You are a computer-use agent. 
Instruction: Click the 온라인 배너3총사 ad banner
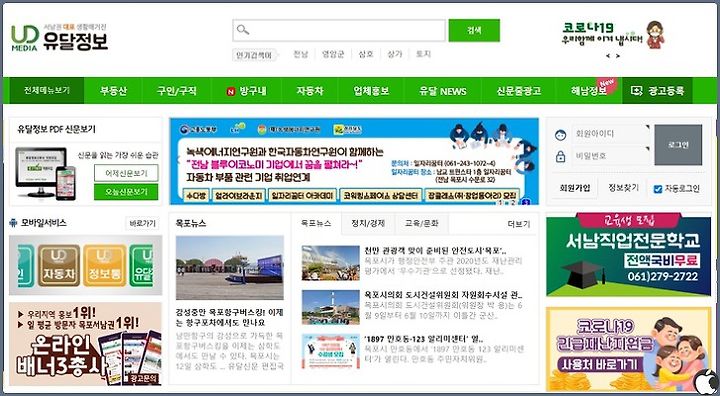[85, 344]
